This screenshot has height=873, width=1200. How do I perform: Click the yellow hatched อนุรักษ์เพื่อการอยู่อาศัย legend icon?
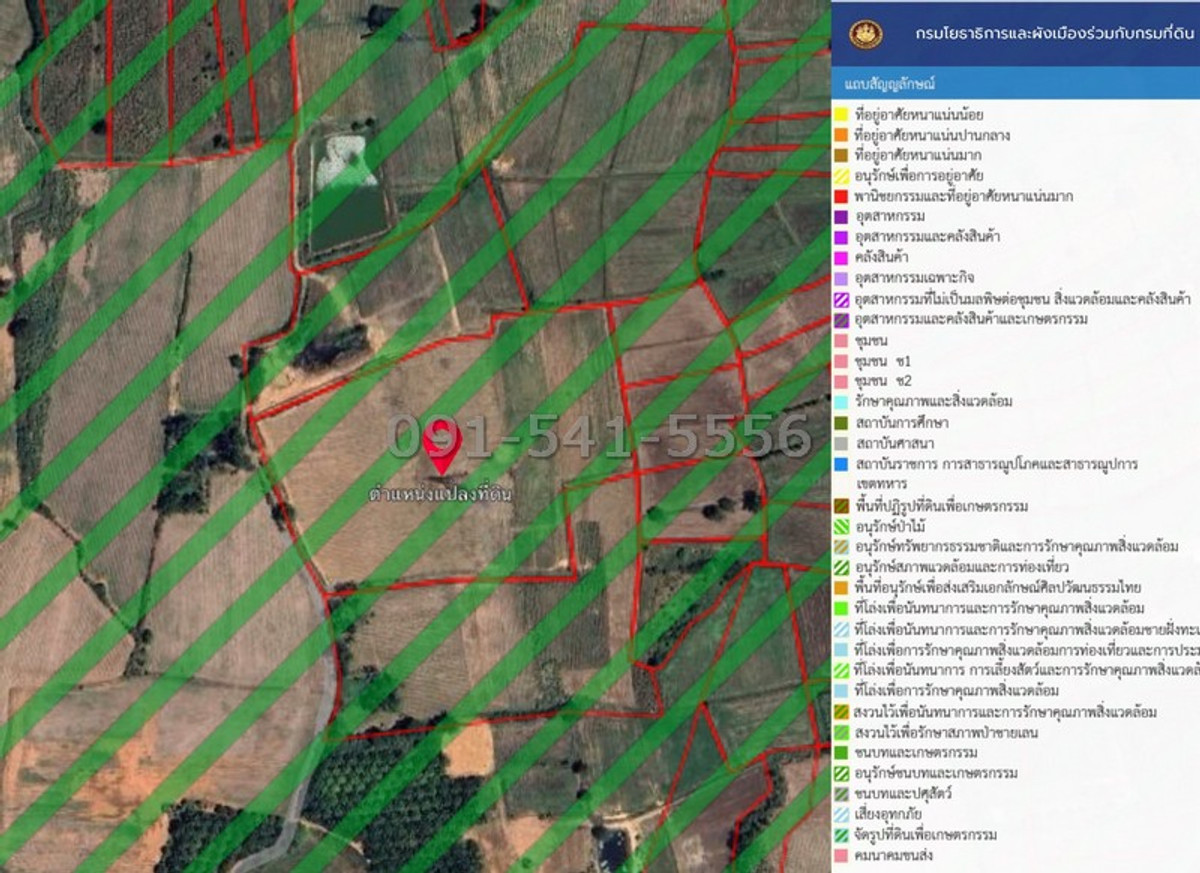click(x=843, y=174)
